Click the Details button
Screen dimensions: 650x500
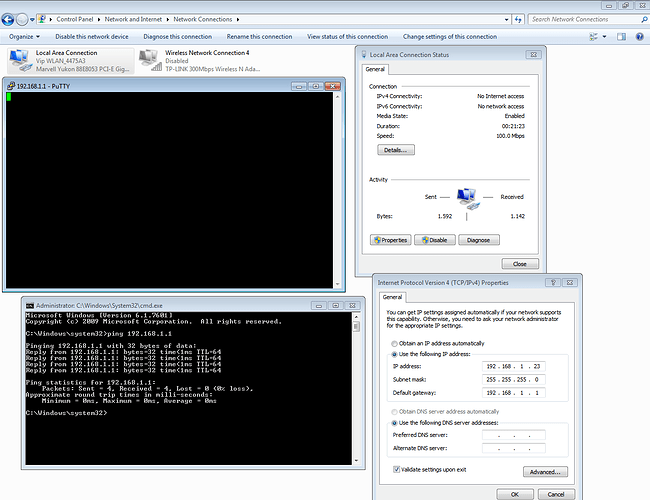tap(396, 150)
